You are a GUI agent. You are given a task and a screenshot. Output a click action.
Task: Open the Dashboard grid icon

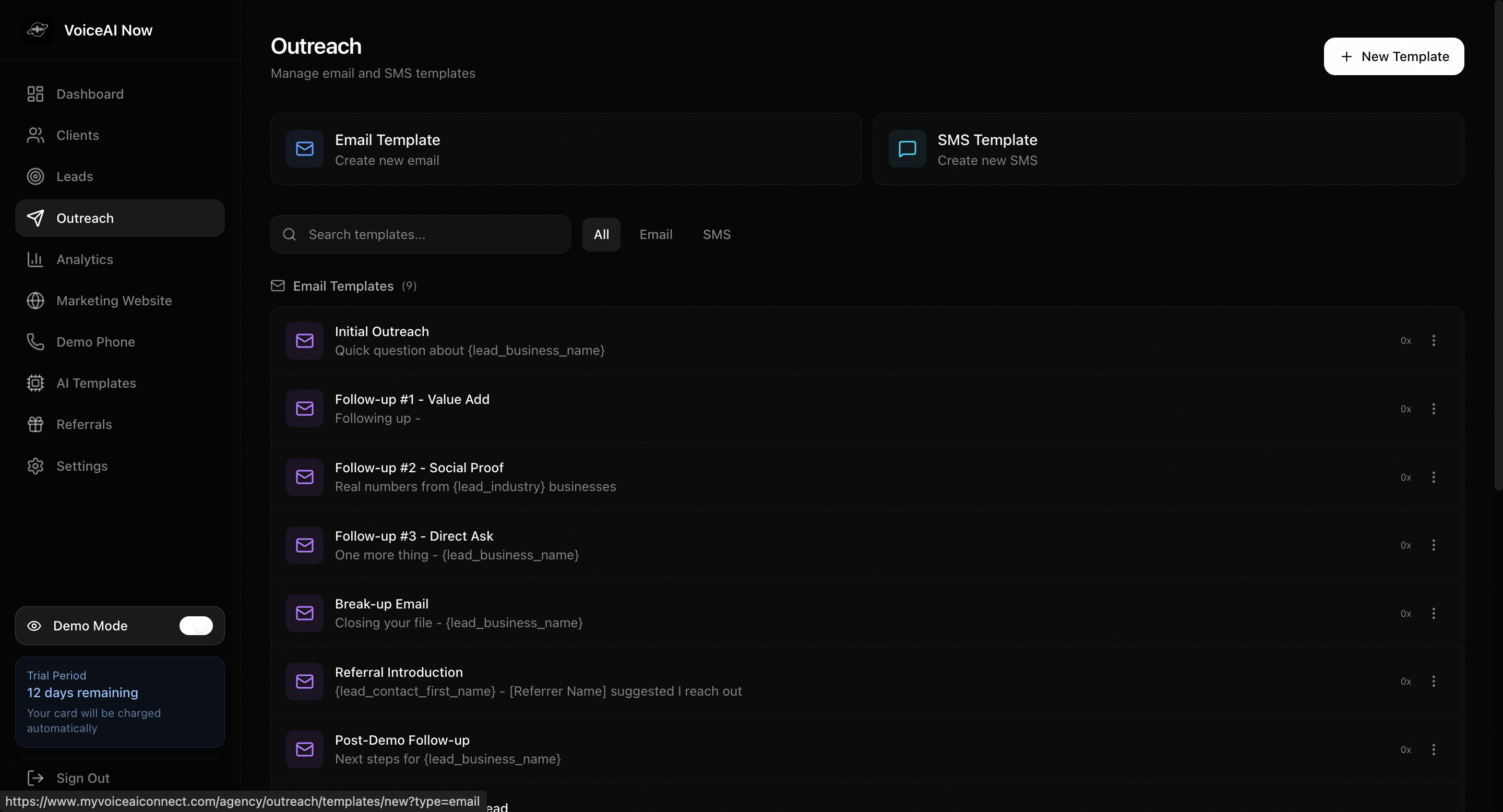(x=35, y=94)
